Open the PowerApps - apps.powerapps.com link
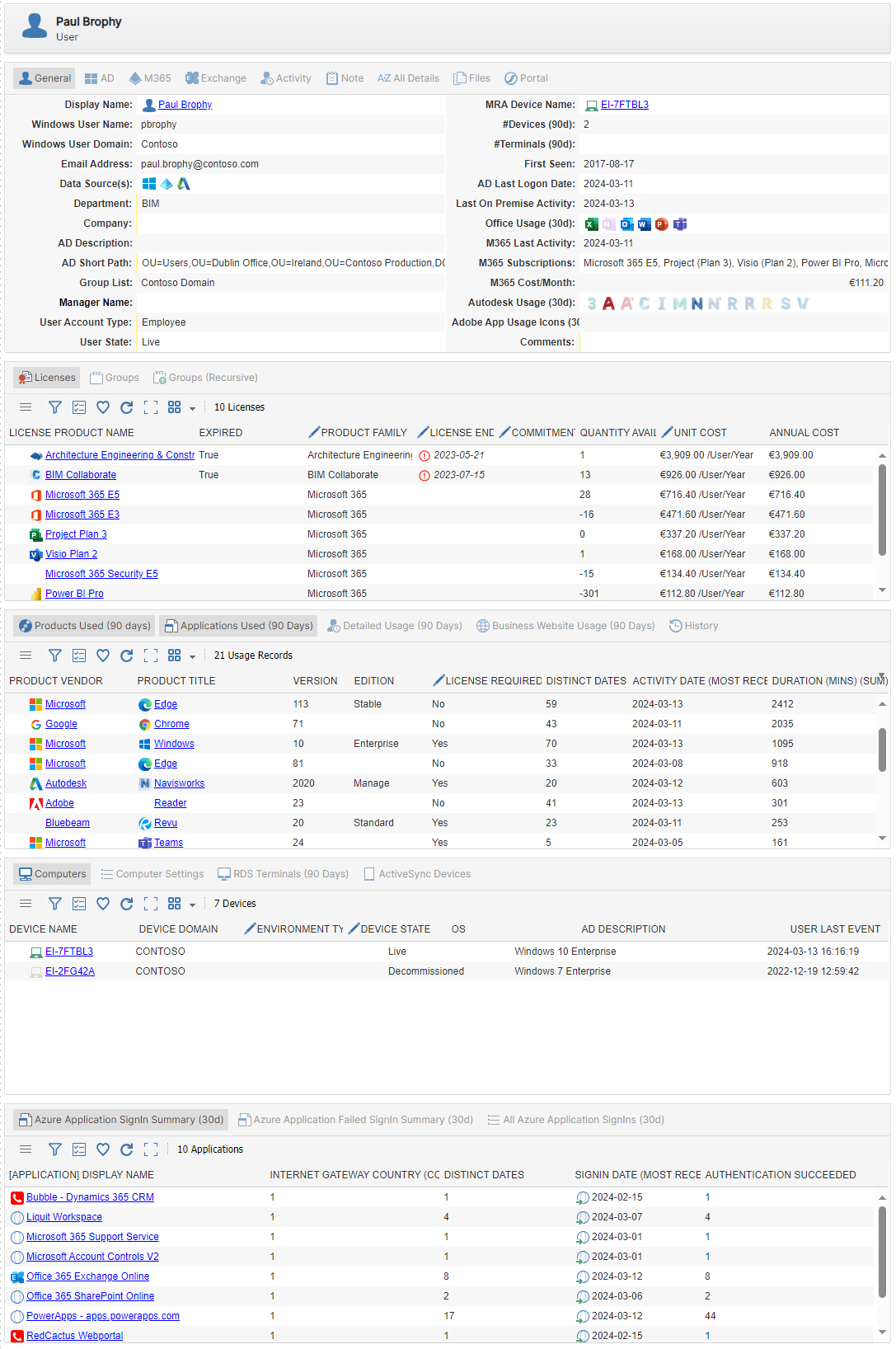The height and width of the screenshot is (1349, 896). pyautogui.click(x=103, y=1316)
